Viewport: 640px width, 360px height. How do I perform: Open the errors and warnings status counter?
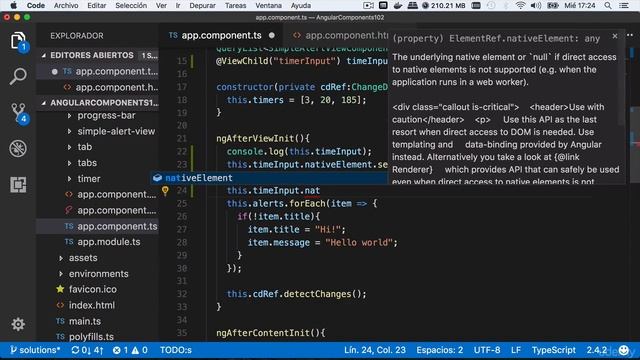pyautogui.click(x=130, y=350)
